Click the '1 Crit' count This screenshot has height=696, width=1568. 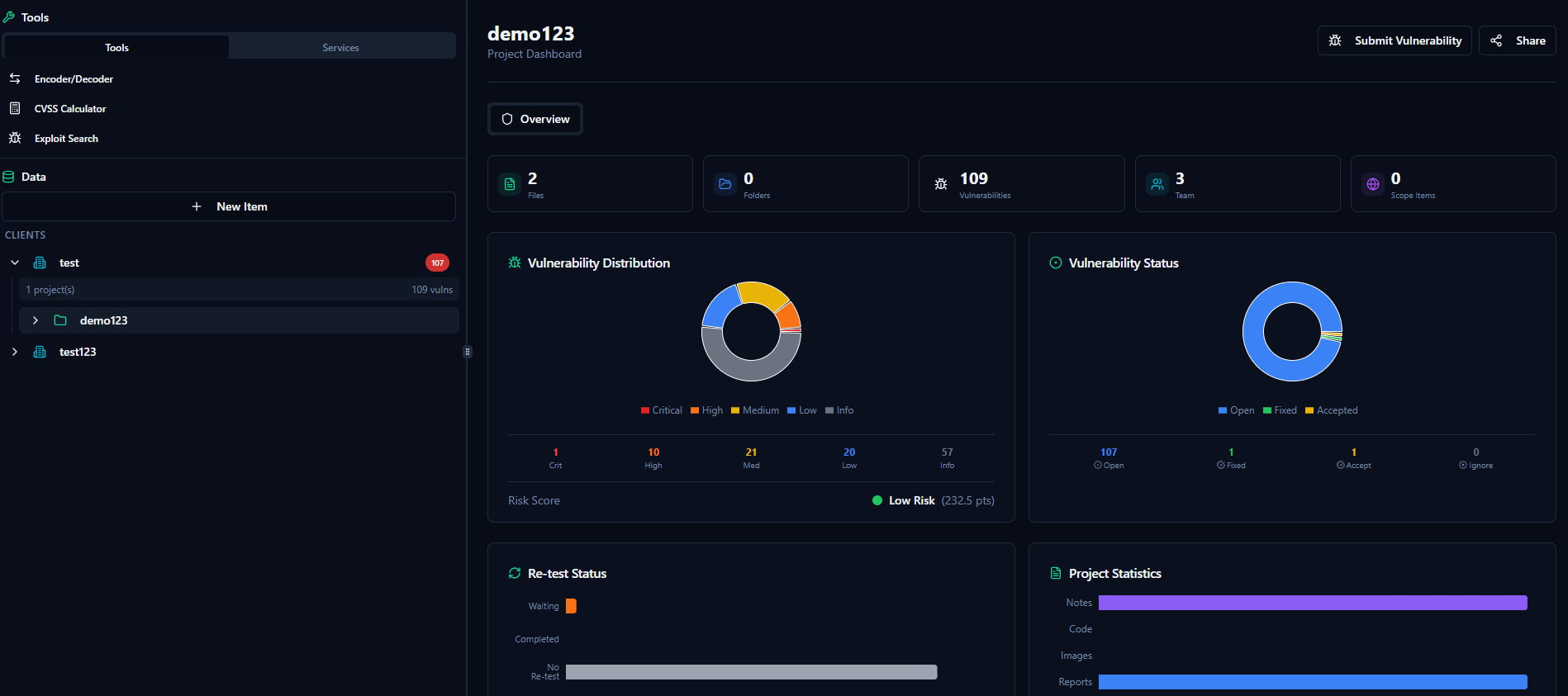point(555,458)
